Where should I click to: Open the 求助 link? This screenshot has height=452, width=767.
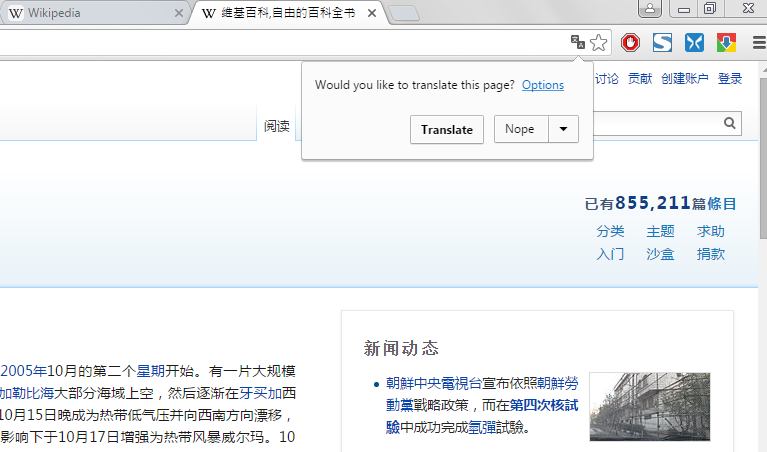[x=711, y=231]
